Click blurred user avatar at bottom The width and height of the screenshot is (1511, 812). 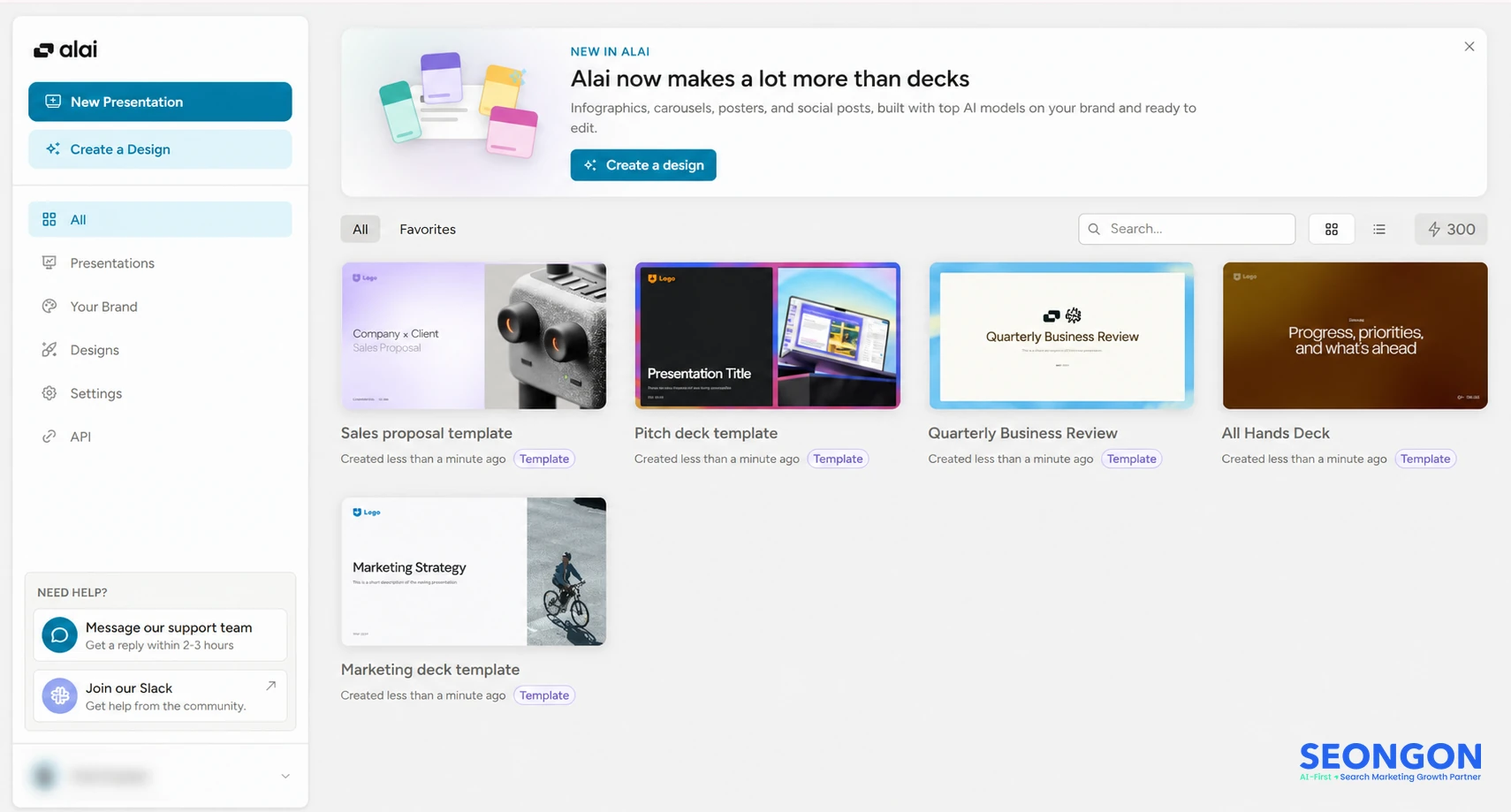pyautogui.click(x=44, y=776)
